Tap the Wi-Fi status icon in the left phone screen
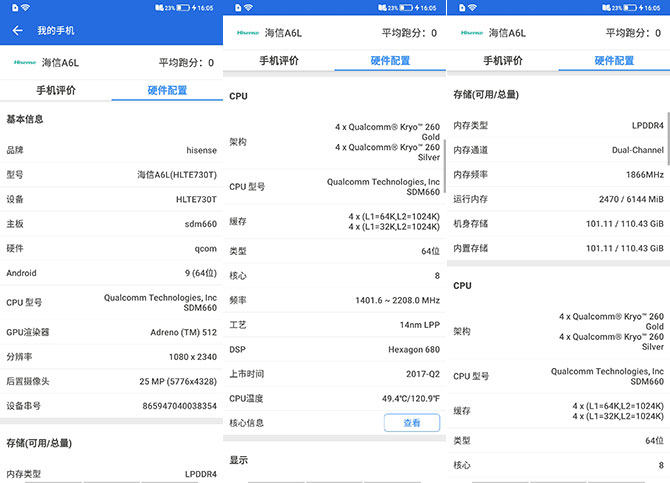 coord(25,8)
